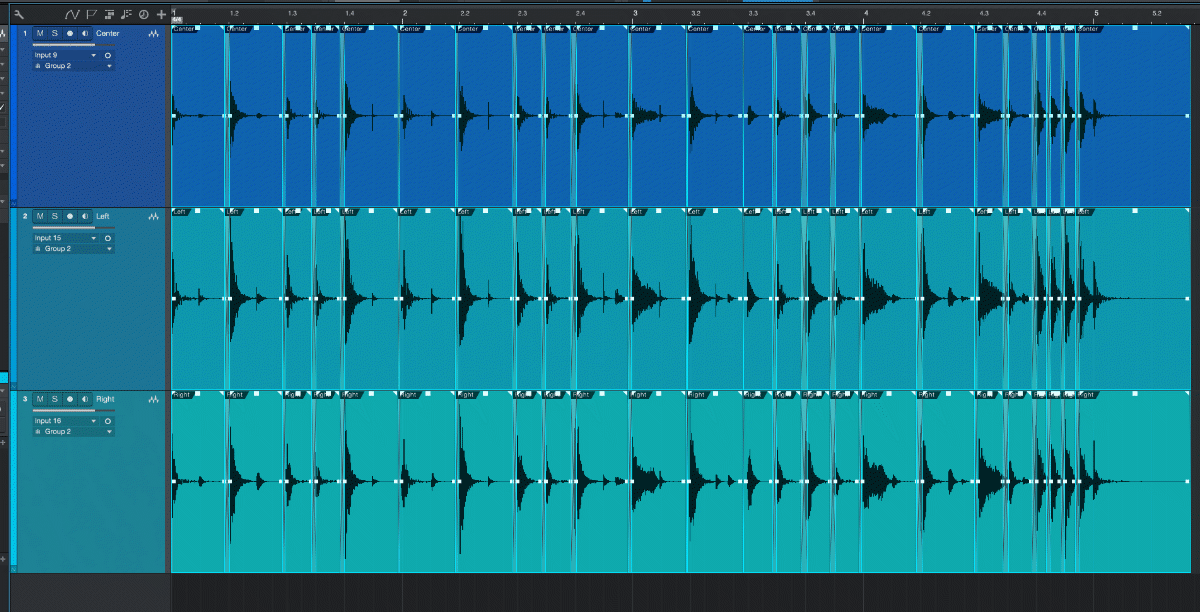Screen dimensions: 1200x612
Task: Click the channel mode circle beside Input 16
Action: (108, 422)
